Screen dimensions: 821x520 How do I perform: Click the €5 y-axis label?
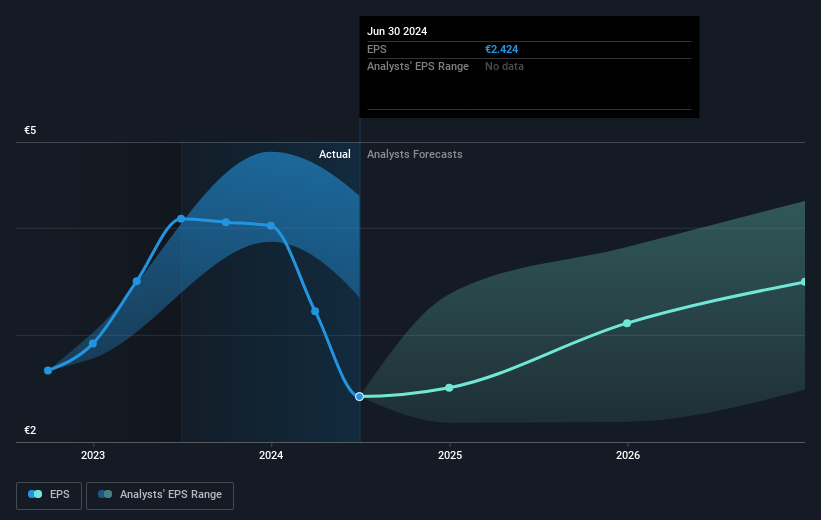(30, 130)
